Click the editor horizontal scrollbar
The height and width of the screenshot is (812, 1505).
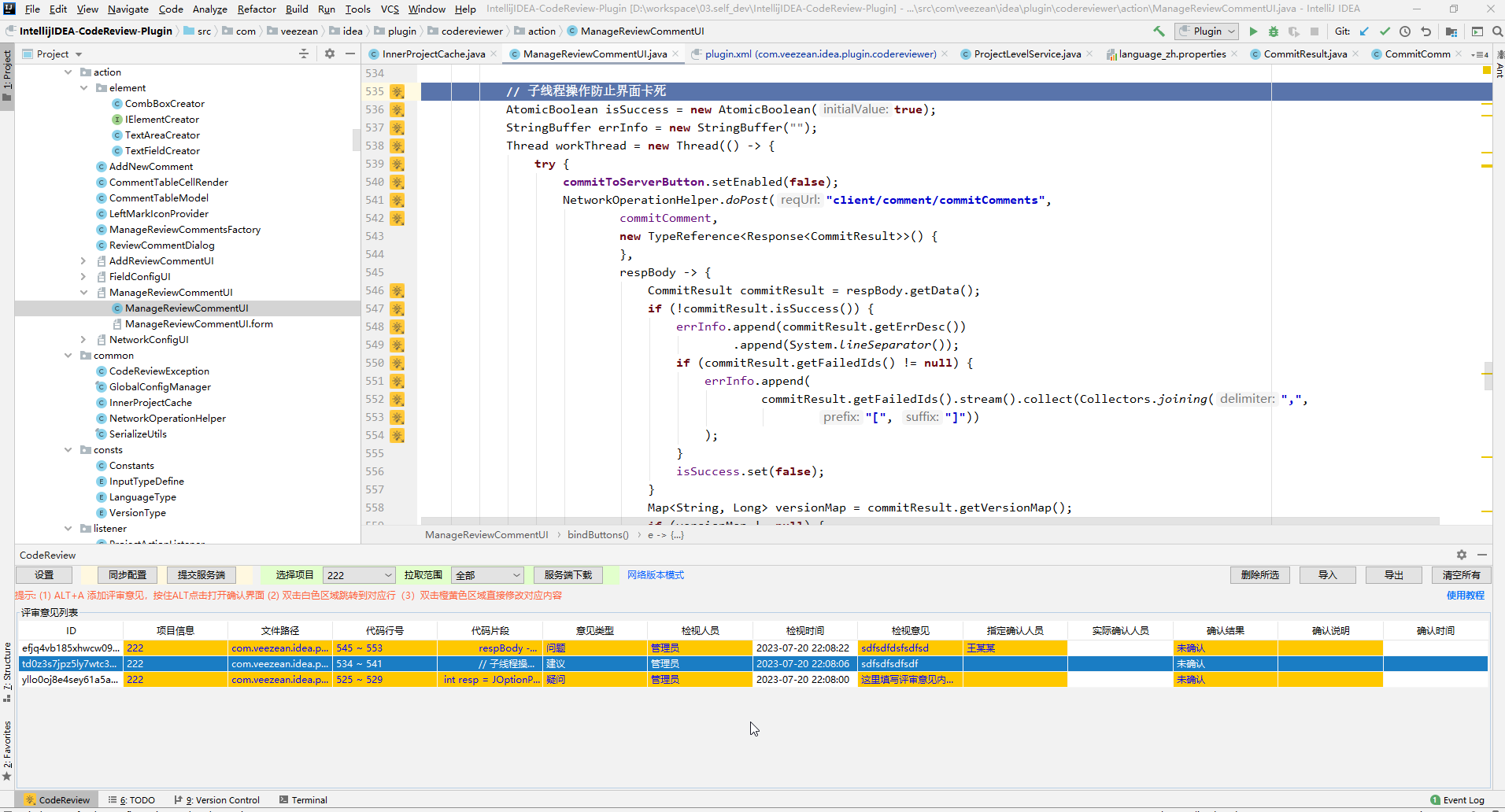(929, 521)
